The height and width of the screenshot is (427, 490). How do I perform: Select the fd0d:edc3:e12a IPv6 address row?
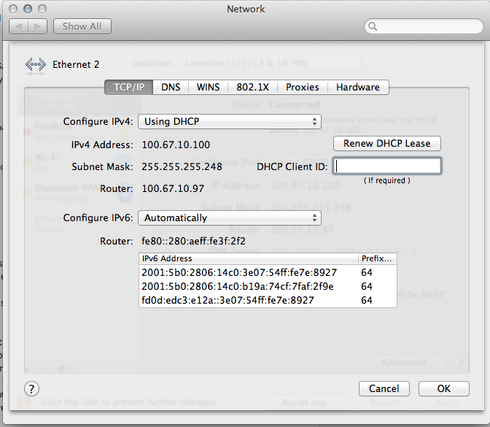[268, 300]
